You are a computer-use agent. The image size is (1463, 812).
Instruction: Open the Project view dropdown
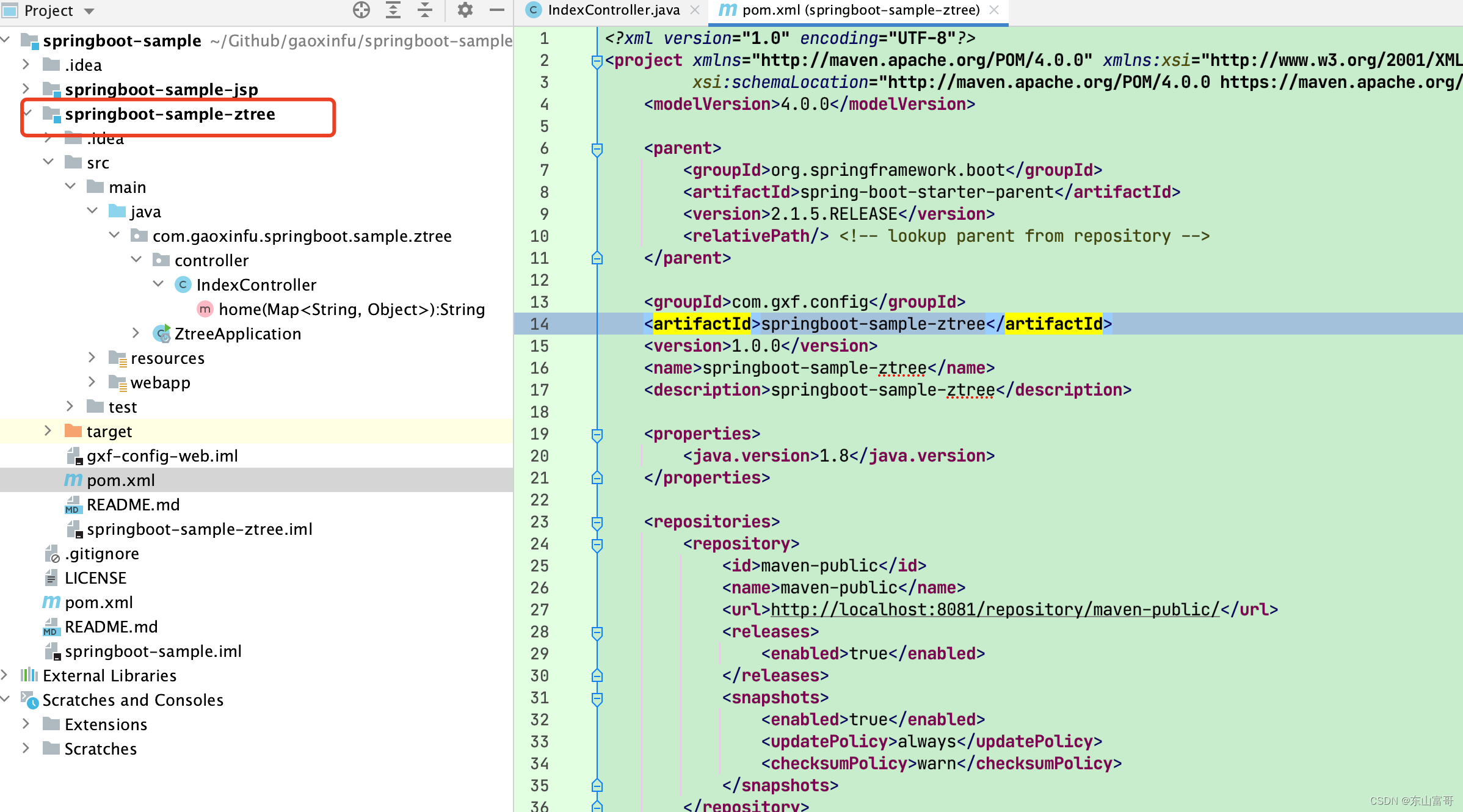tap(90, 11)
